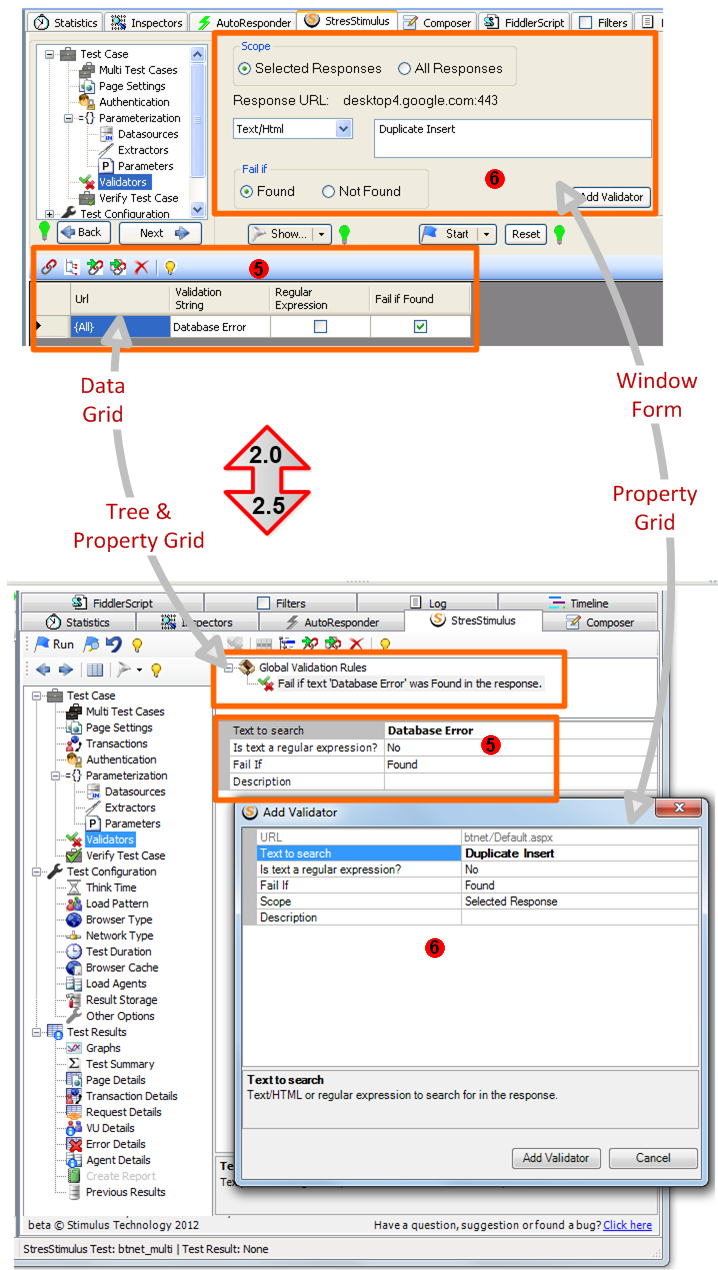This screenshot has width=718, height=1270.
Task: Open the Text/Html dropdown
Action: point(343,129)
